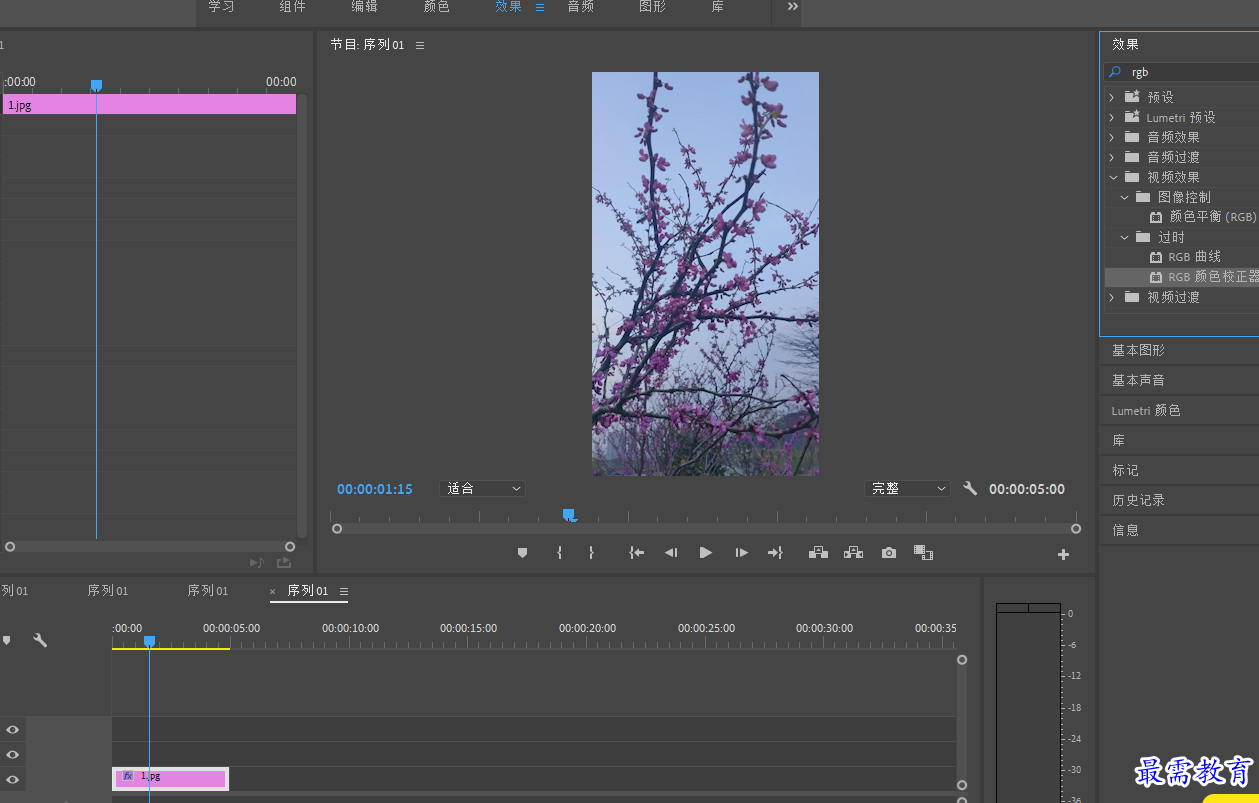This screenshot has width=1259, height=803.
Task: Click the timeline playhead marker
Action: pyautogui.click(x=149, y=641)
